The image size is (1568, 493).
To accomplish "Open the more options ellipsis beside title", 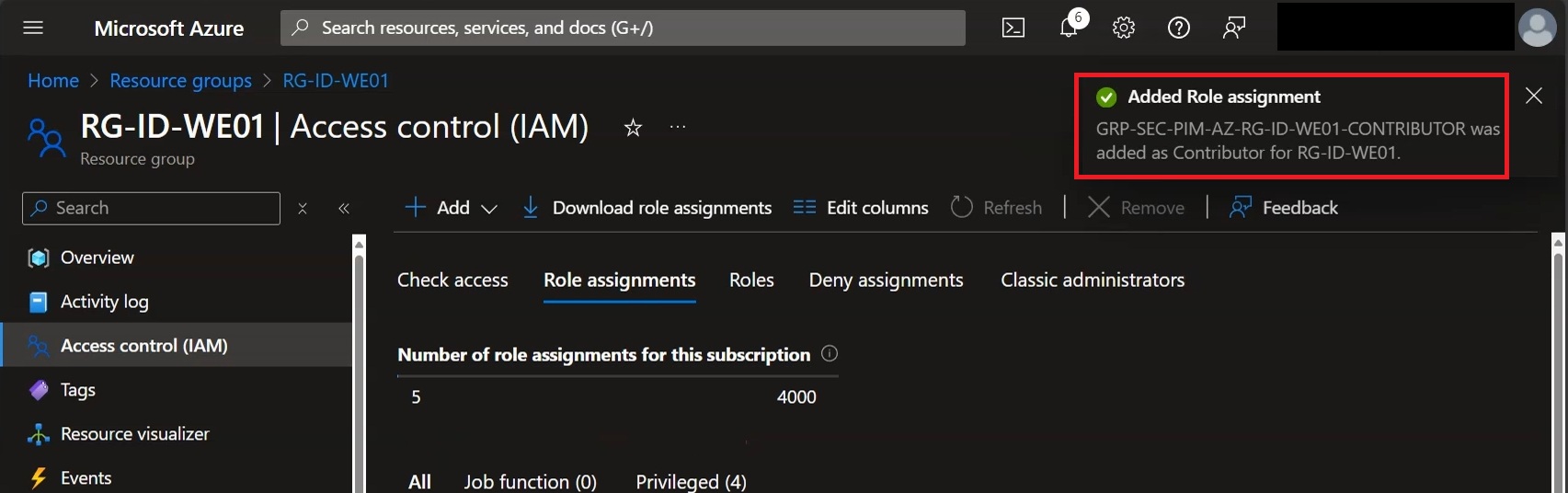I will click(678, 127).
